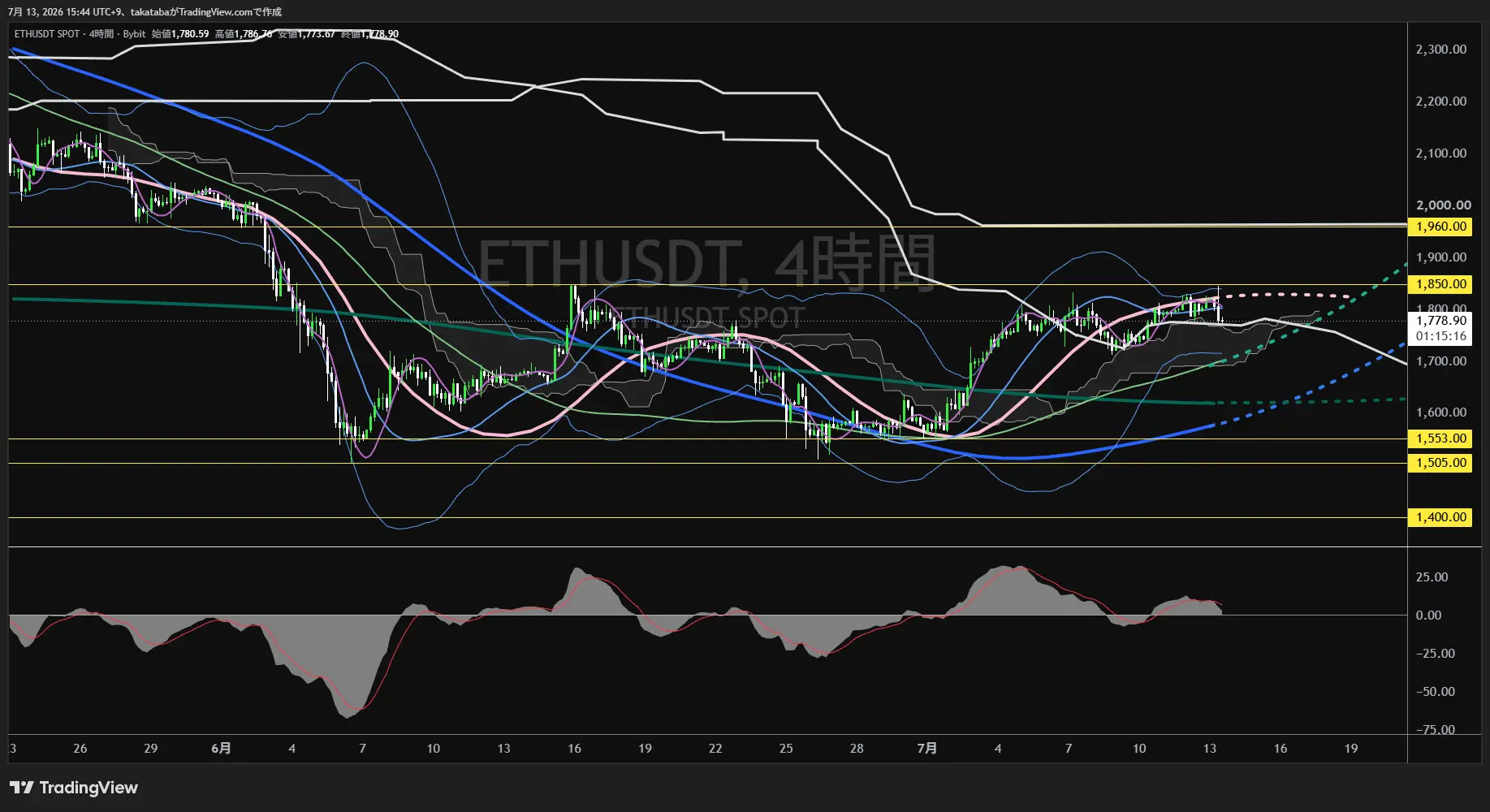Click the 7月 label on time axis
Viewport: 1490px width, 812px height.
point(927,748)
